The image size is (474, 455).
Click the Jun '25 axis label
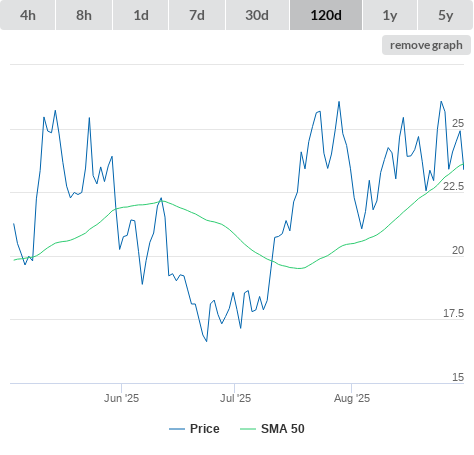[121, 398]
